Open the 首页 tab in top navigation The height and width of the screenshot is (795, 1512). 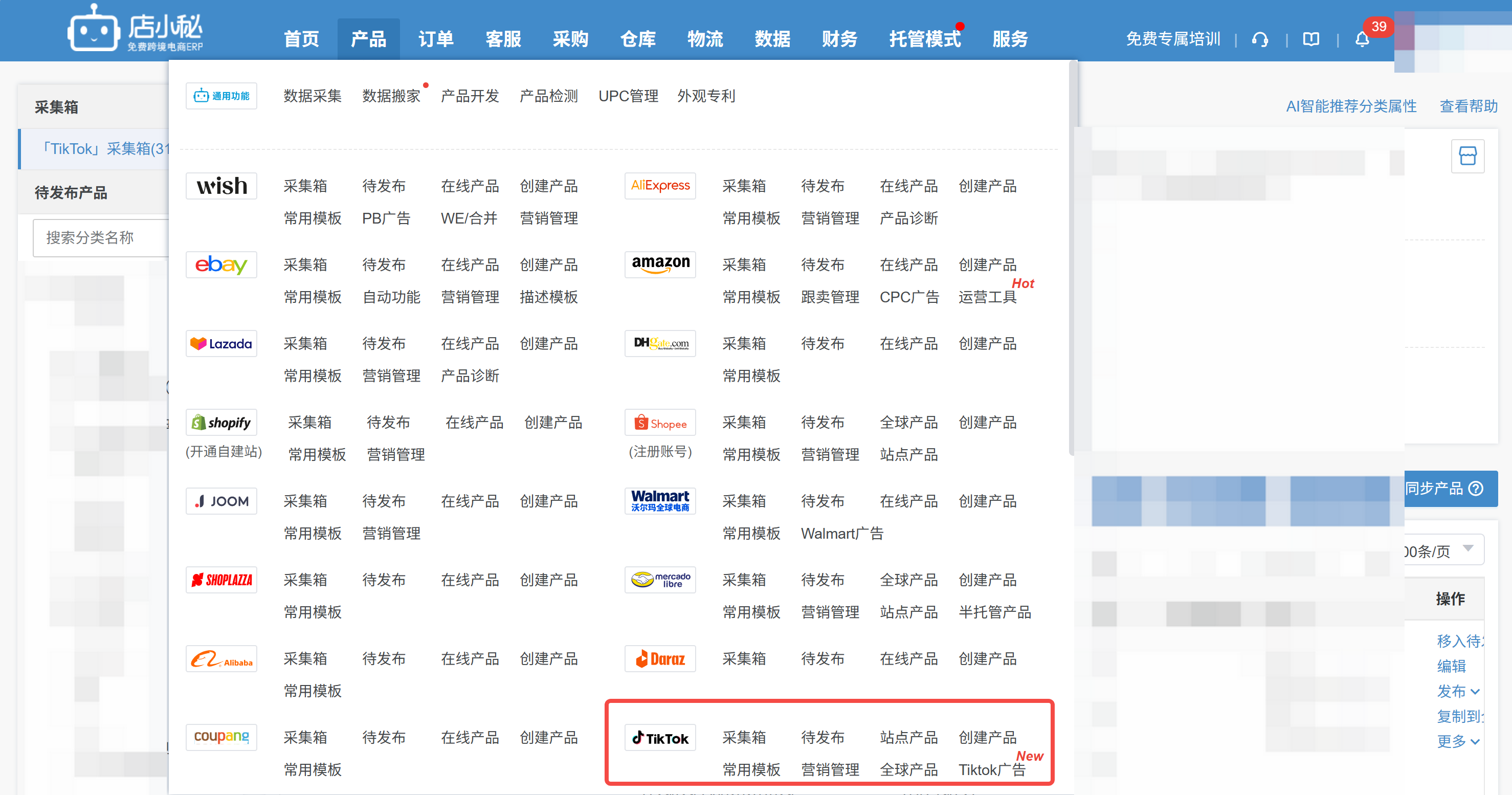301,39
